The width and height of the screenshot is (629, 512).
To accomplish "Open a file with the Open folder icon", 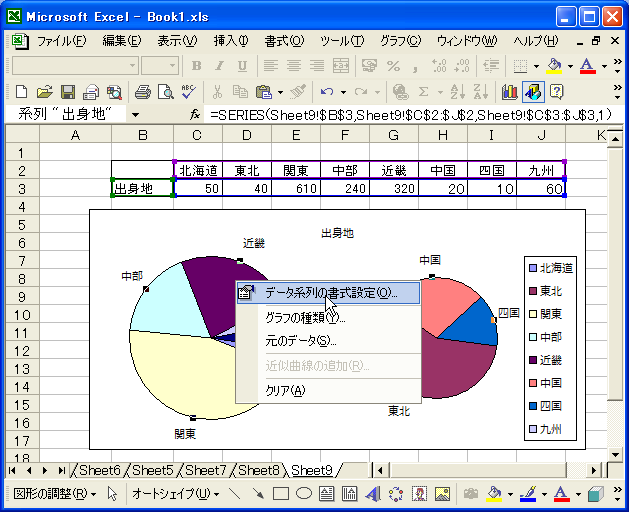I will click(x=45, y=92).
